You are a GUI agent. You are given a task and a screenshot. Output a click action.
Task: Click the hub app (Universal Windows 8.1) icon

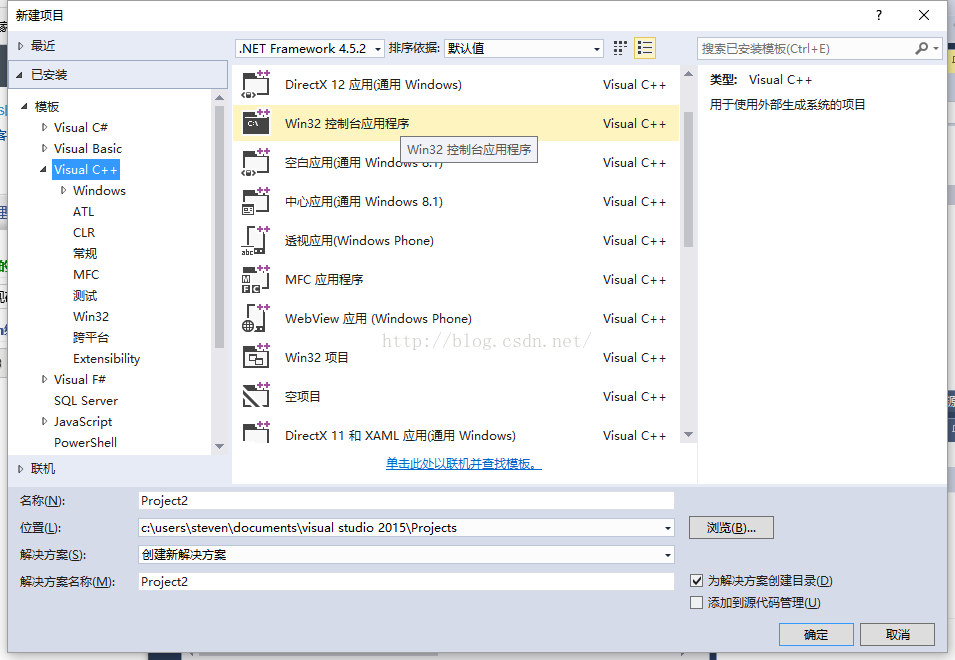point(256,202)
